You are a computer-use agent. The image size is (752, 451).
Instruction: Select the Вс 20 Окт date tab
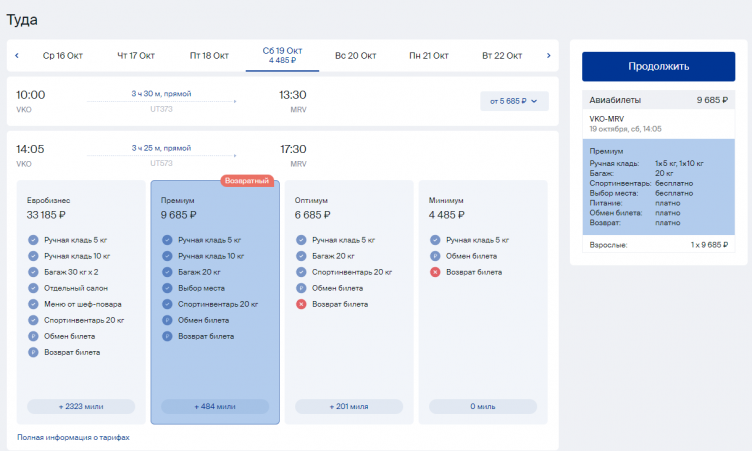(355, 56)
